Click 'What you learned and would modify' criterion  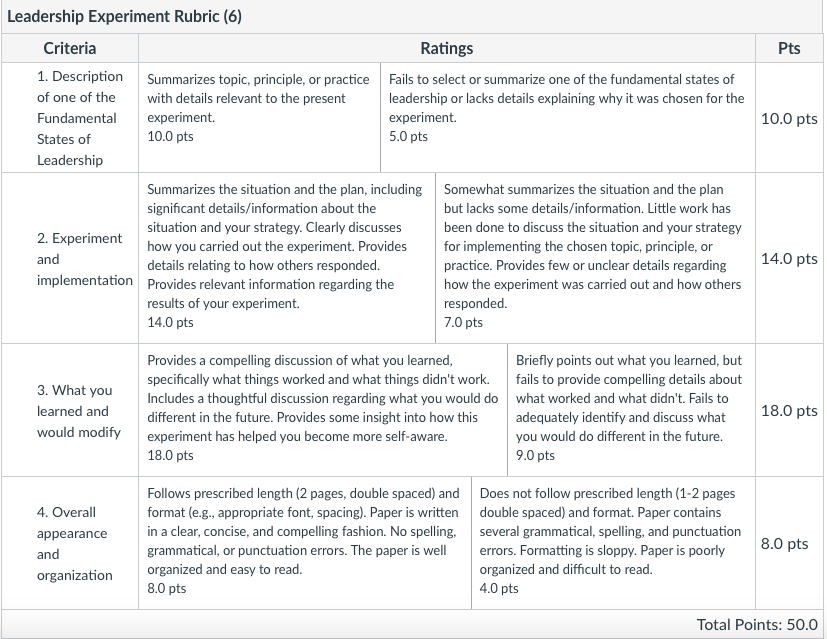coord(79,411)
